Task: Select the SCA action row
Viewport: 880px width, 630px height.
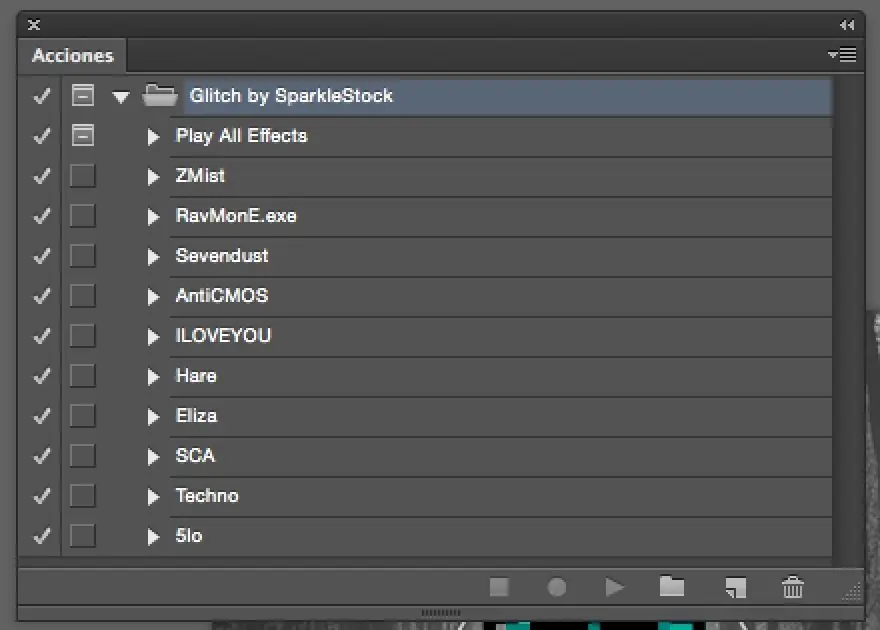Action: (501, 456)
